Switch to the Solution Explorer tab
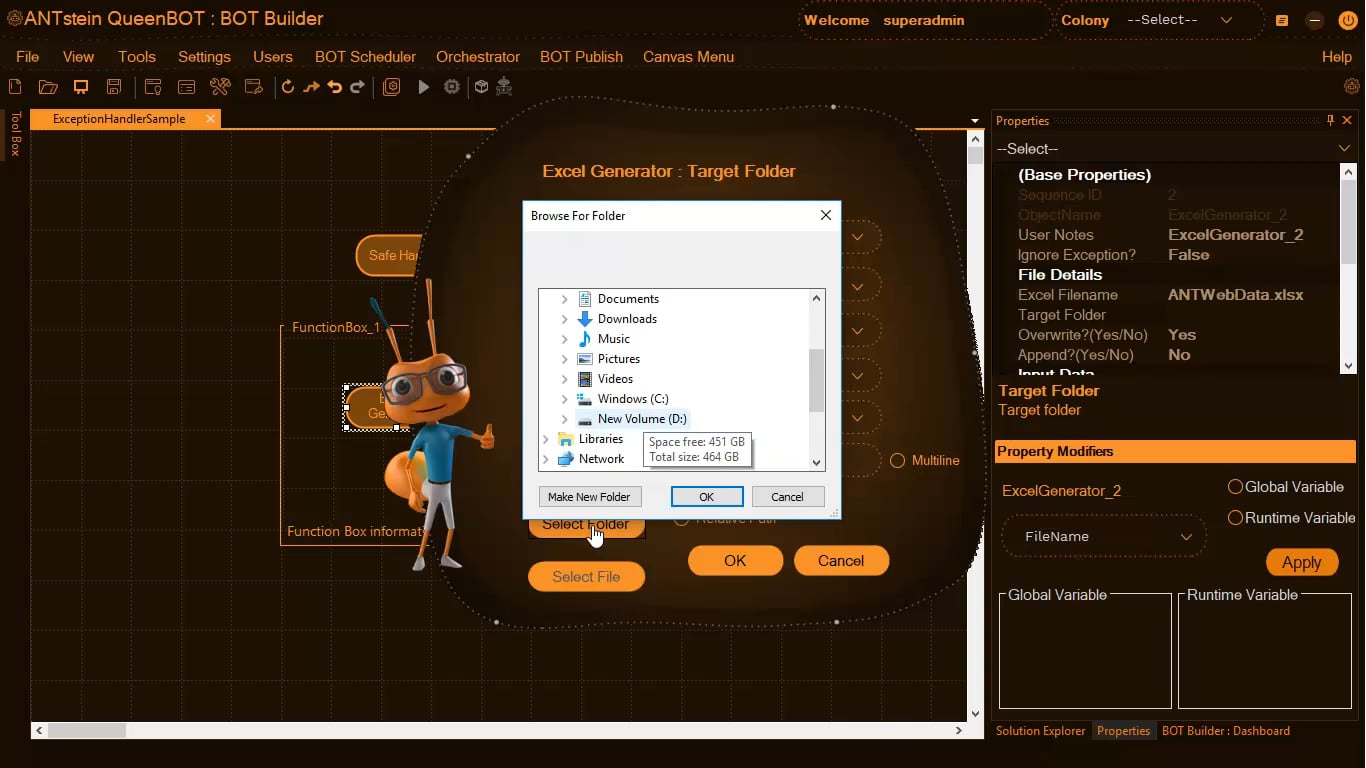Image resolution: width=1366 pixels, height=768 pixels. tap(1040, 731)
